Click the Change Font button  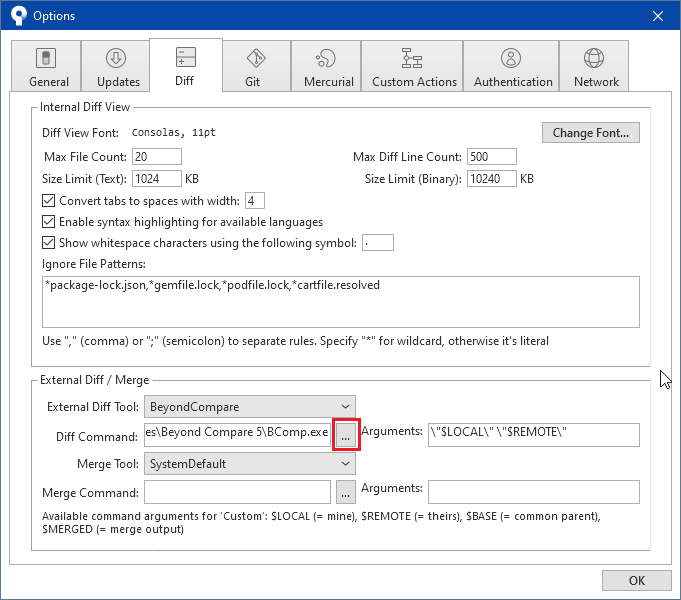(x=591, y=133)
